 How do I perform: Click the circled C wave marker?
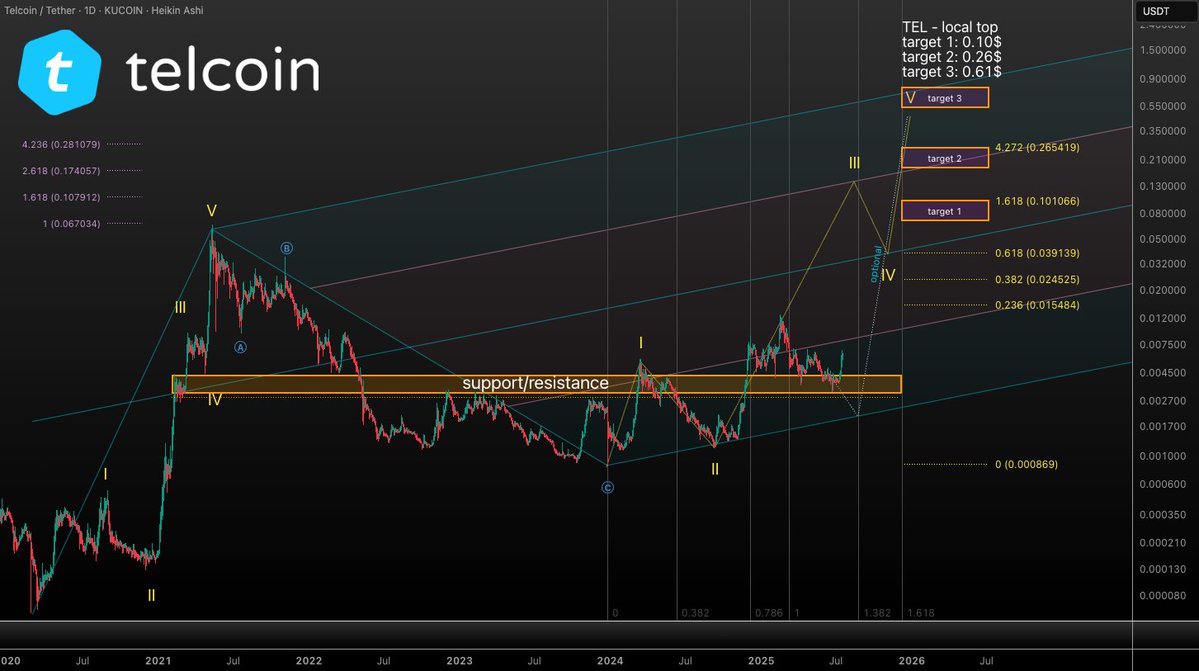(x=607, y=488)
